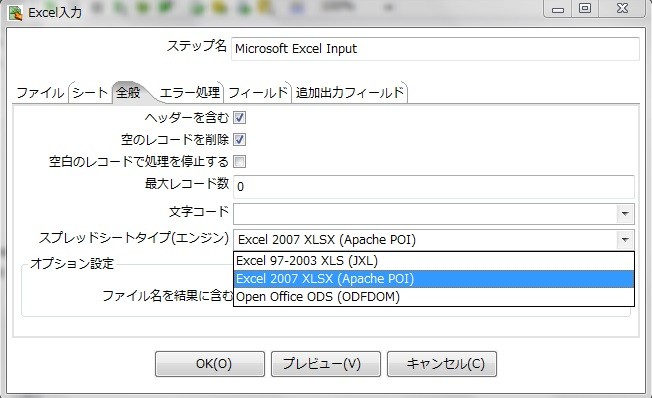Click the 最大レコード数 input field
The height and width of the screenshot is (398, 652).
[434, 186]
